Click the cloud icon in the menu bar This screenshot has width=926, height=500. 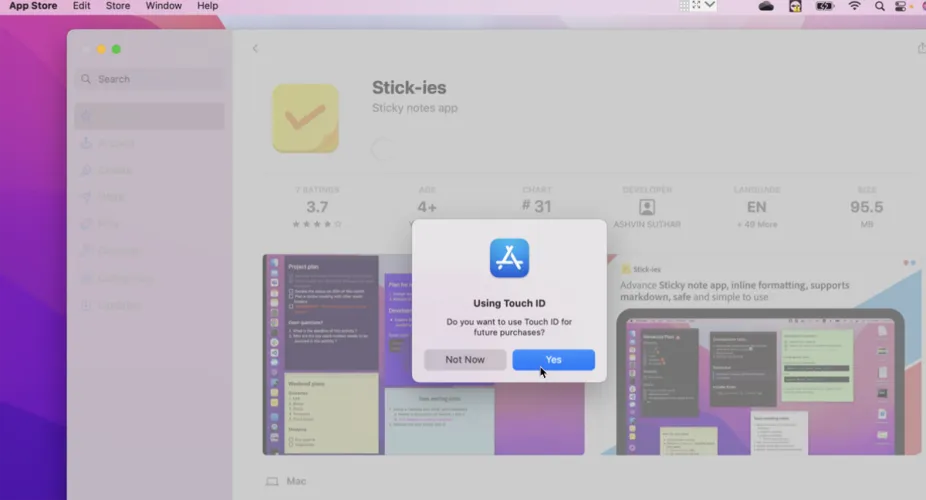[x=766, y=6]
